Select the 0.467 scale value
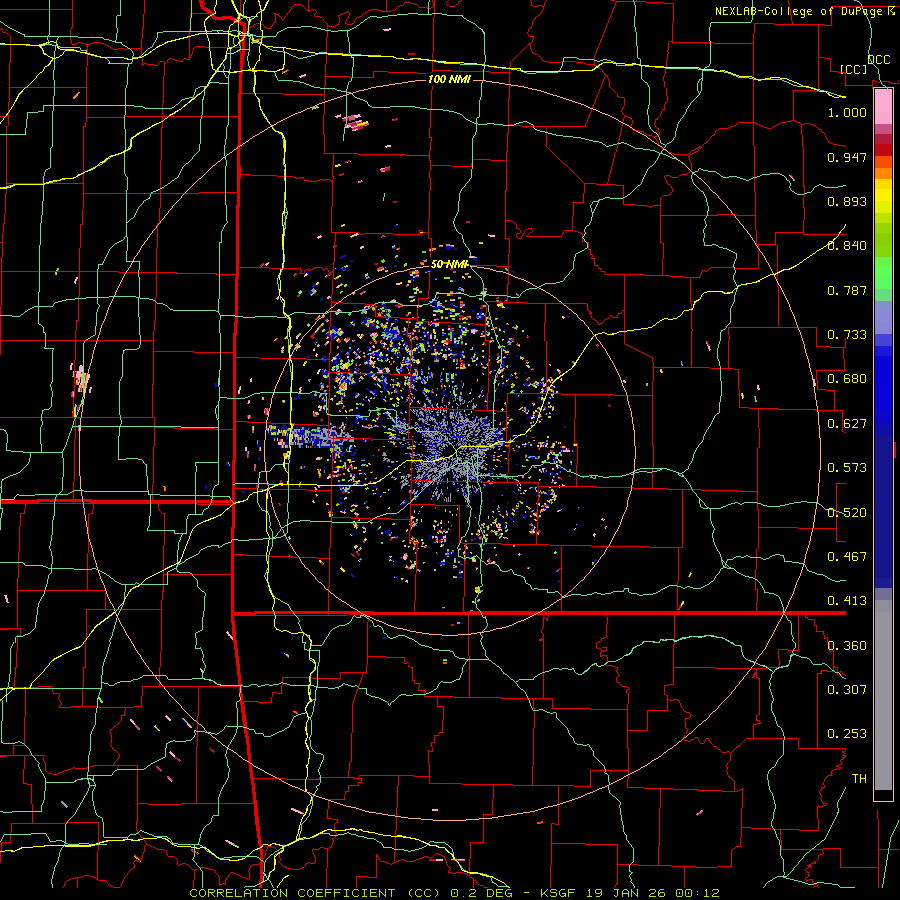The width and height of the screenshot is (900, 900). pos(847,557)
